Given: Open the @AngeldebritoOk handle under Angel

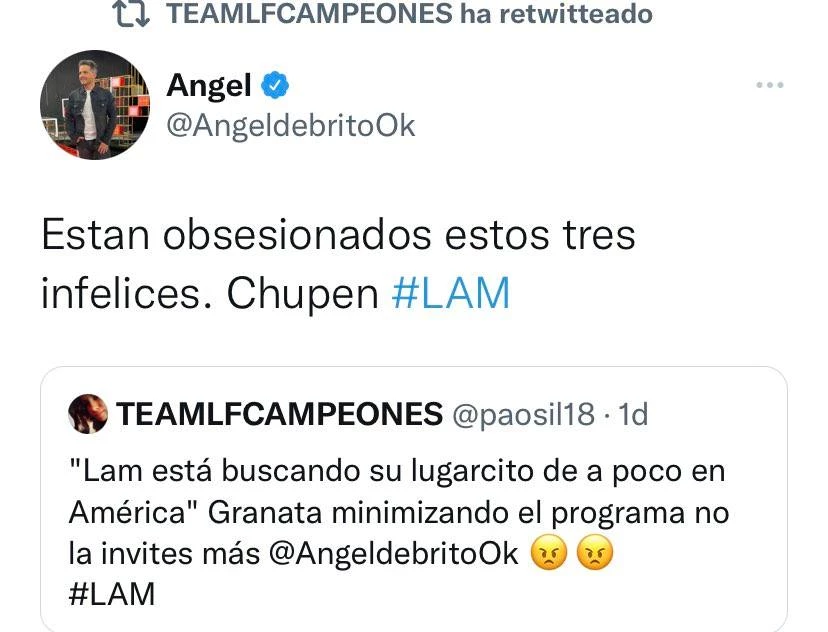Looking at the screenshot, I should (x=291, y=127).
